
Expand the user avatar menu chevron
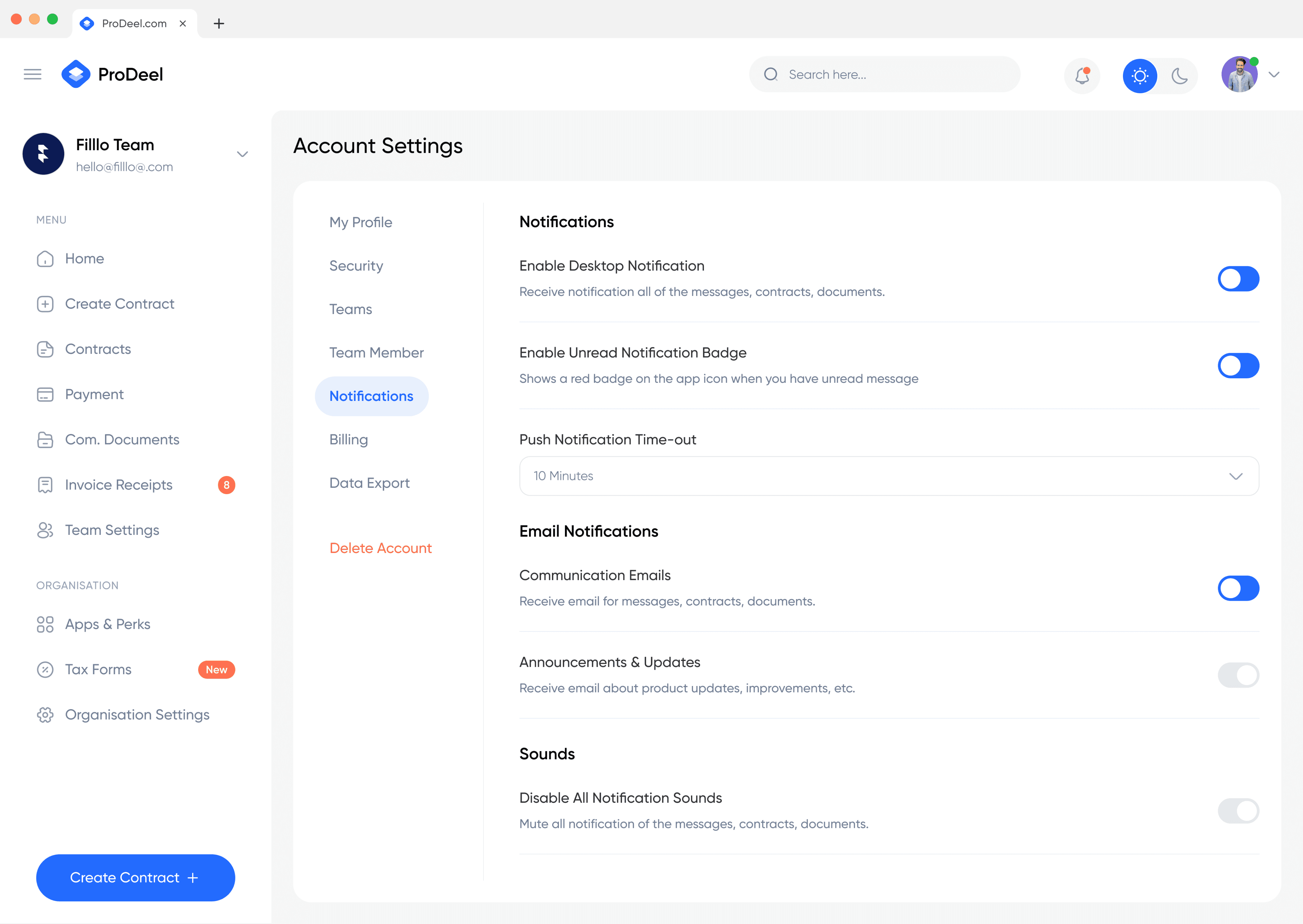[1274, 74]
